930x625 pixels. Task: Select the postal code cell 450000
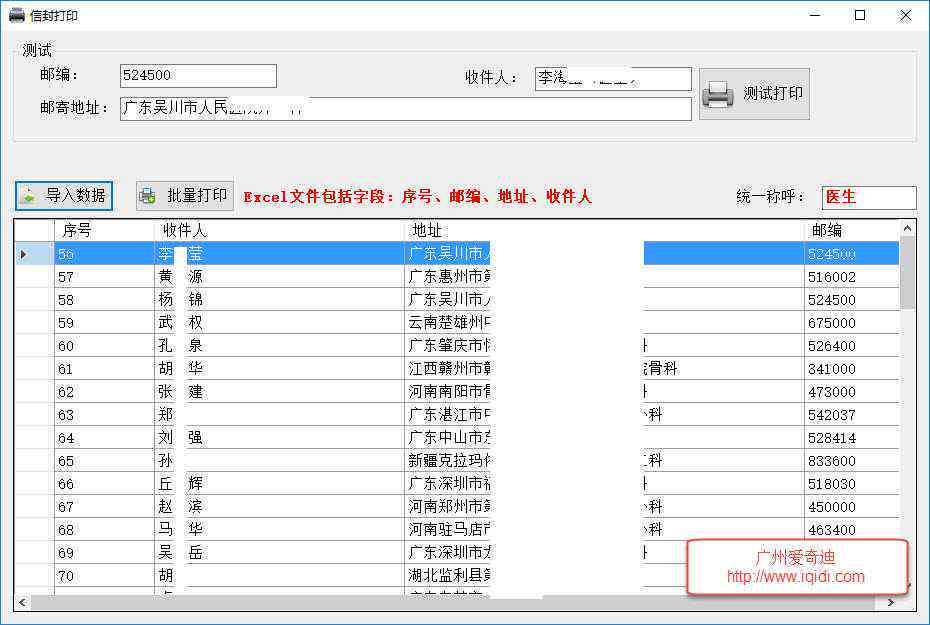pyautogui.click(x=852, y=507)
